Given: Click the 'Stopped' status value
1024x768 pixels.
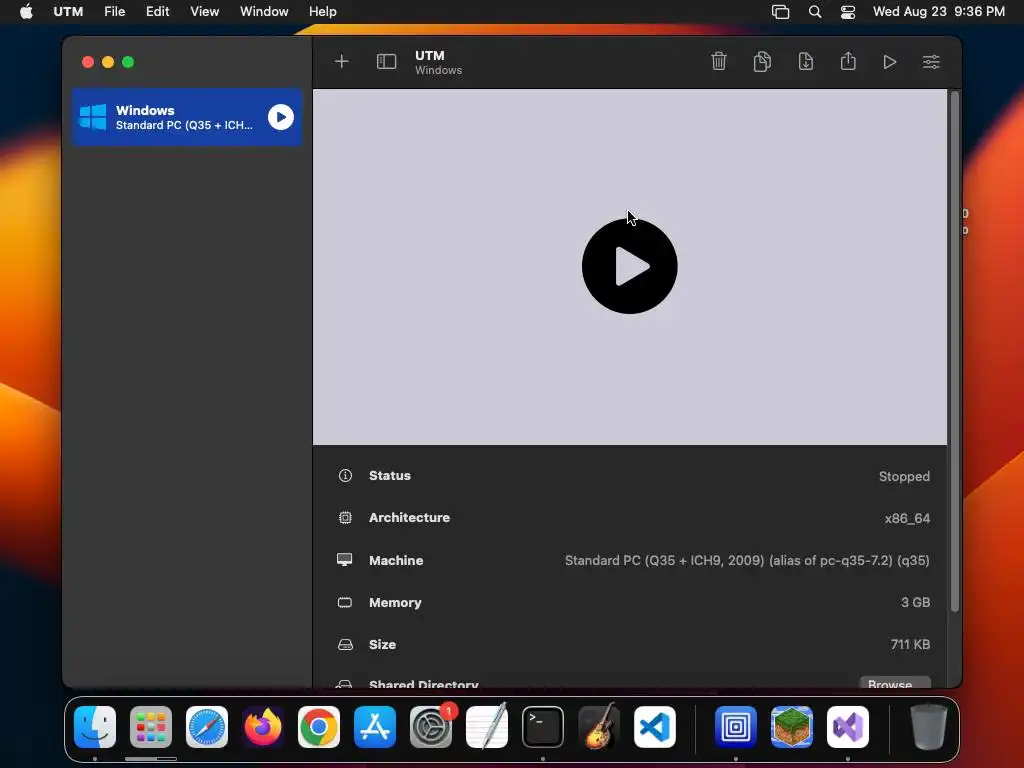Looking at the screenshot, I should 904,476.
